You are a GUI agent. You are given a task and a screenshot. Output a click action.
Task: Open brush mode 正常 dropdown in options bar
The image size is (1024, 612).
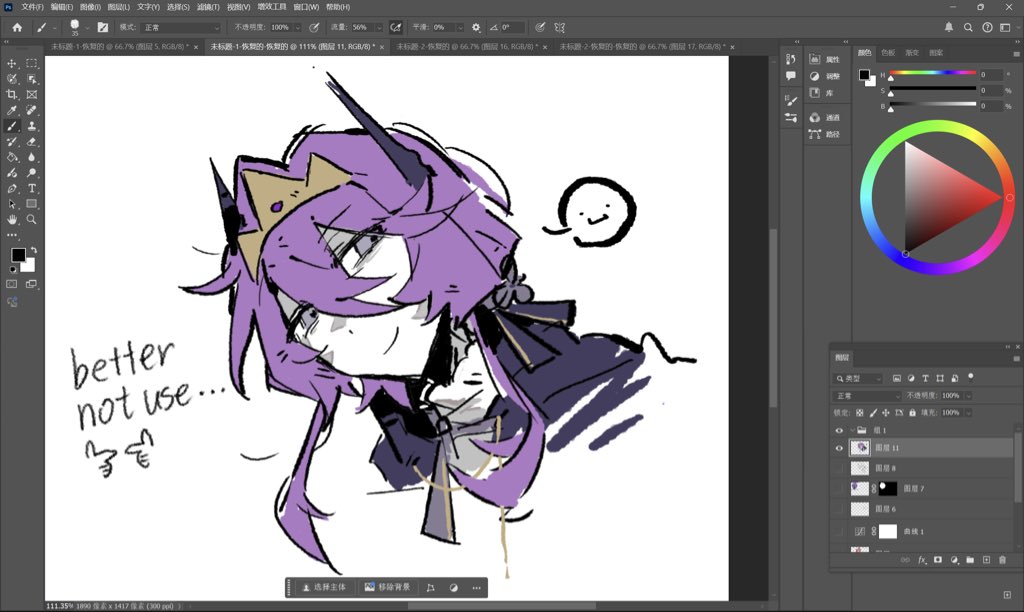[181, 27]
